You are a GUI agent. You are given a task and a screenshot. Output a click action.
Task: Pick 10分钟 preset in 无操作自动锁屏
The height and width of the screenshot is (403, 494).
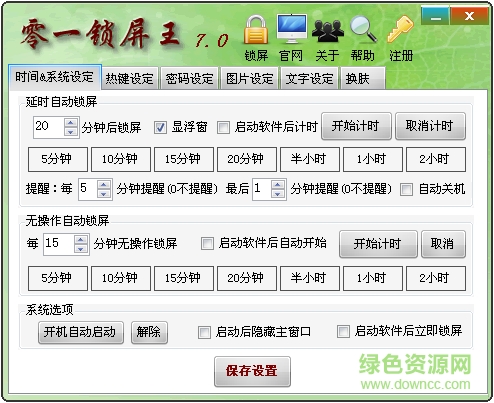121,278
